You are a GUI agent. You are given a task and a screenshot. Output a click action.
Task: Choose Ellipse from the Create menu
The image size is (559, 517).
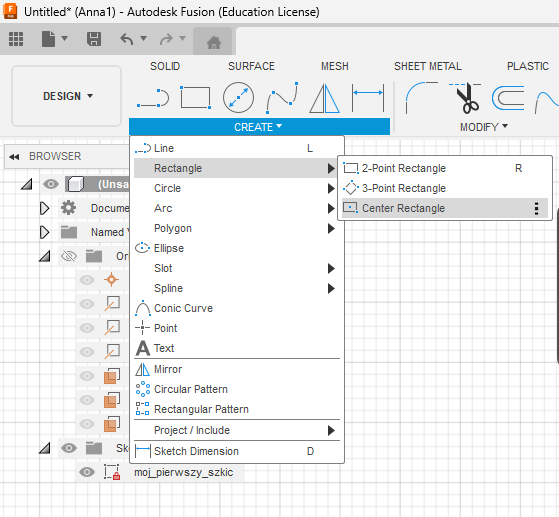(x=237, y=248)
